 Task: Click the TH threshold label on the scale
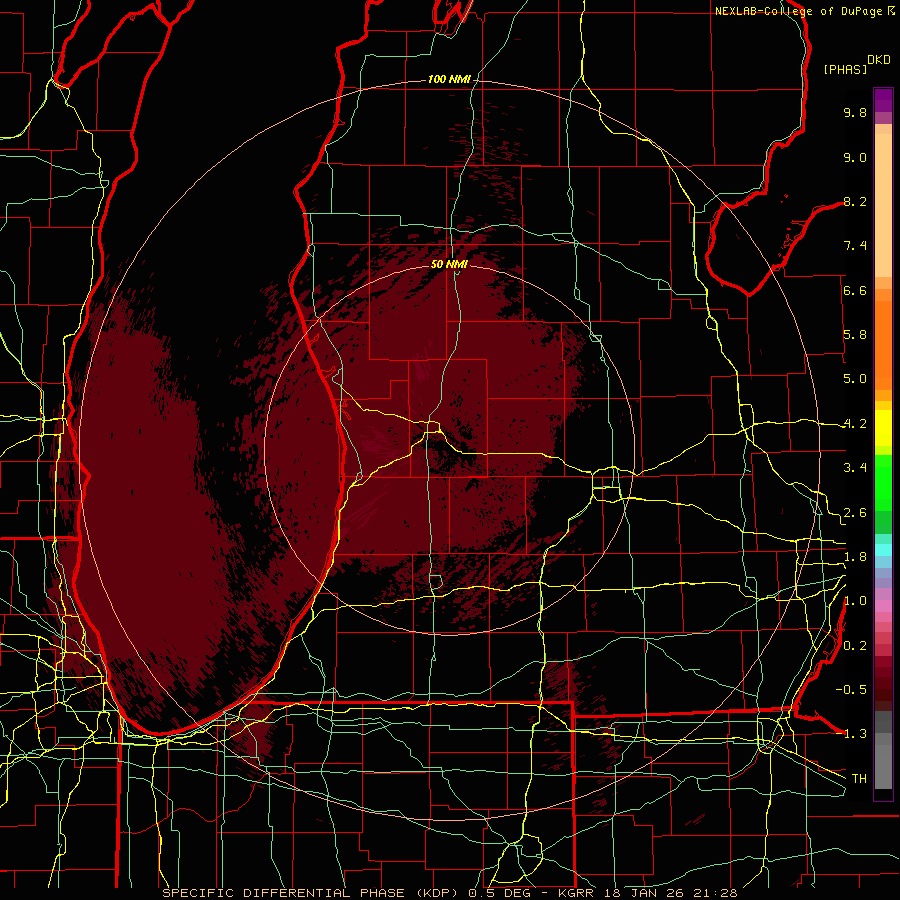pyautogui.click(x=859, y=778)
